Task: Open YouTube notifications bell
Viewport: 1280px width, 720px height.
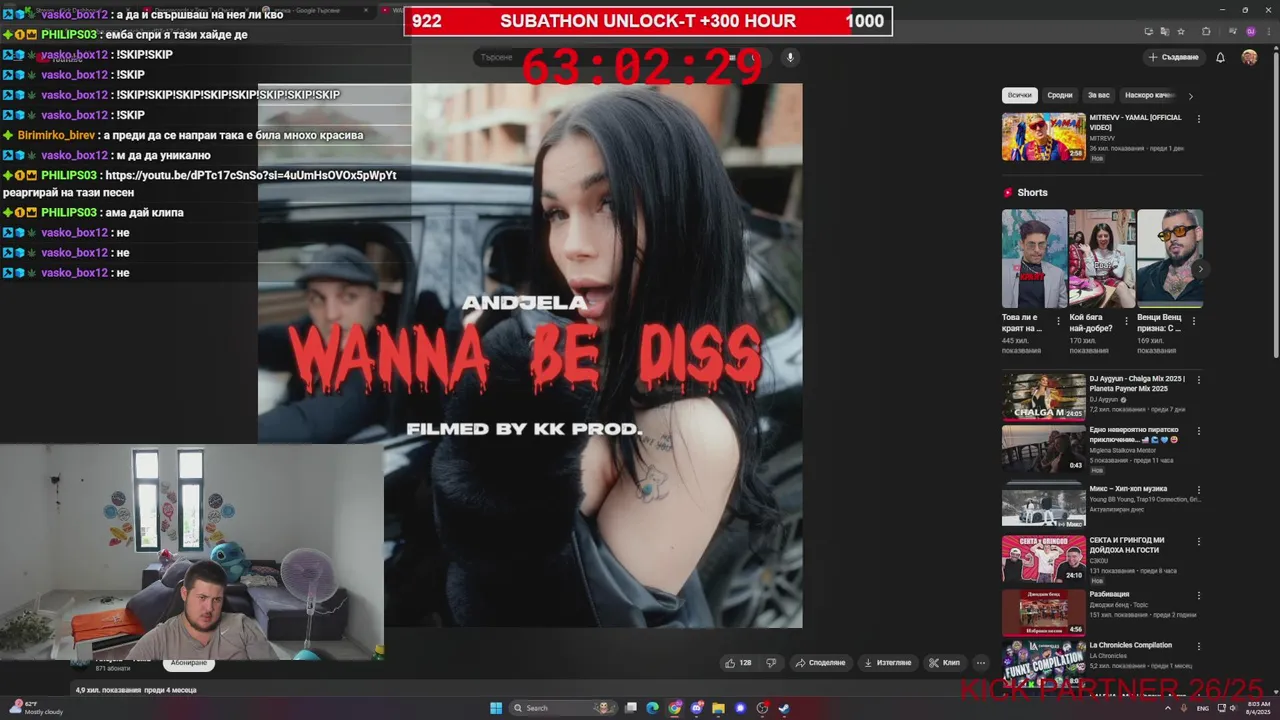Action: (x=1220, y=57)
